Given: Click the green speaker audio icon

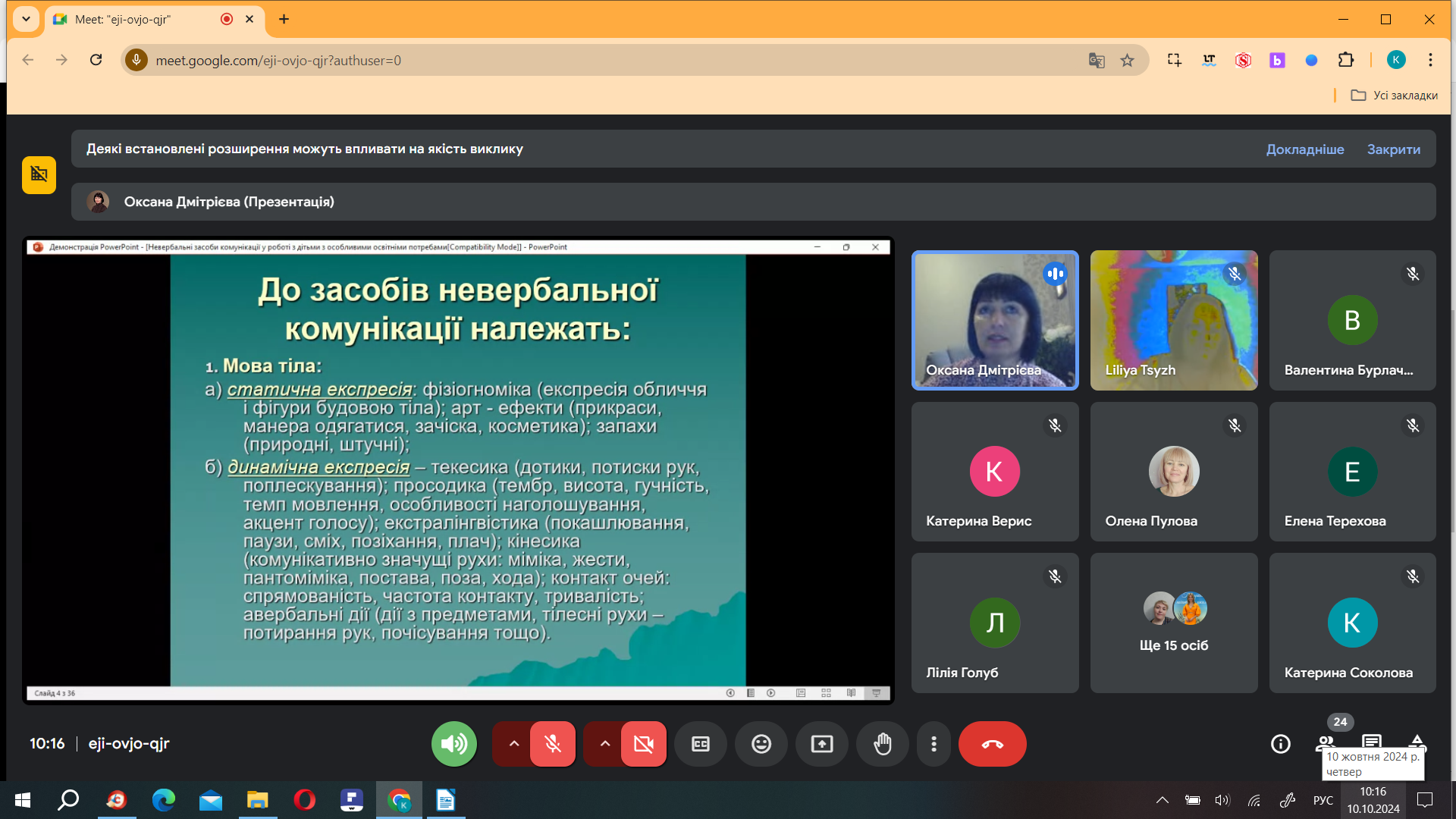Looking at the screenshot, I should coord(453,744).
